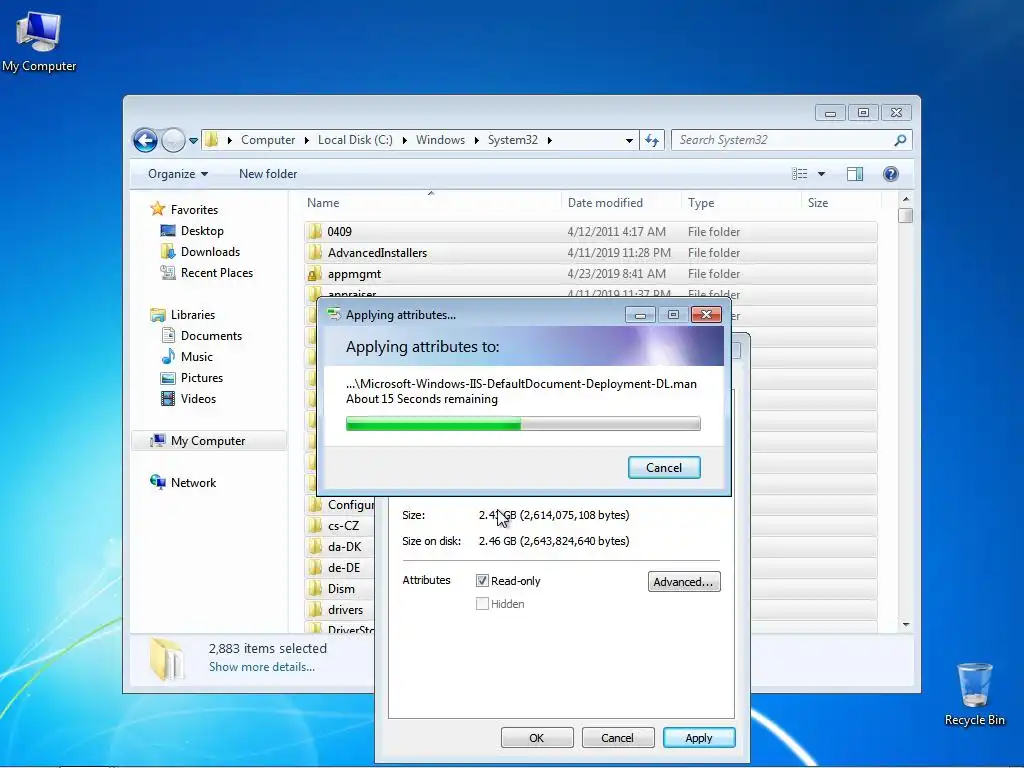Click the Applying attributes title icon
Viewport: 1024px width, 768px height.
pyautogui.click(x=334, y=314)
